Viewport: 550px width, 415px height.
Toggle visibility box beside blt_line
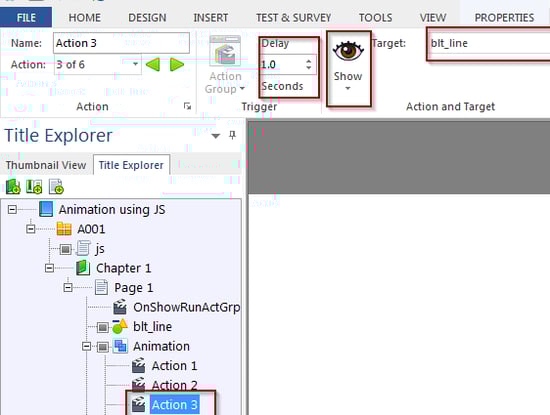[102, 327]
